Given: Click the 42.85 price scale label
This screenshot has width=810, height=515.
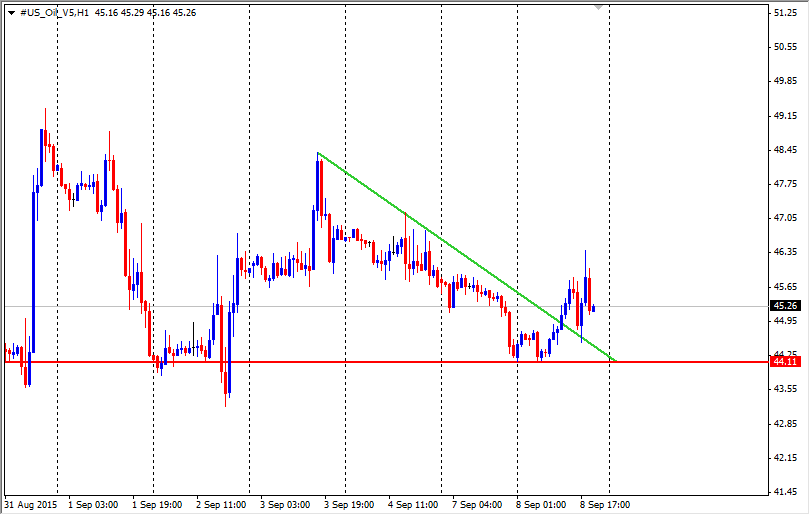Looking at the screenshot, I should coord(785,424).
